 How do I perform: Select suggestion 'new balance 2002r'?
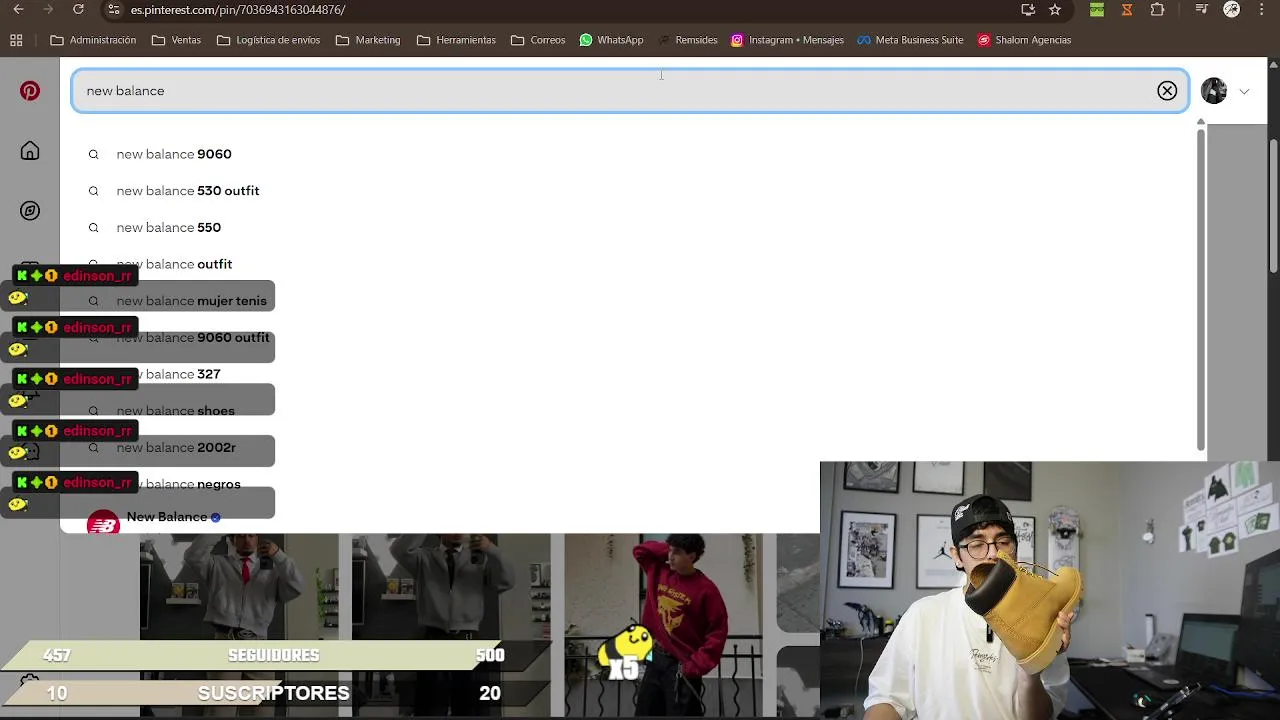176,448
